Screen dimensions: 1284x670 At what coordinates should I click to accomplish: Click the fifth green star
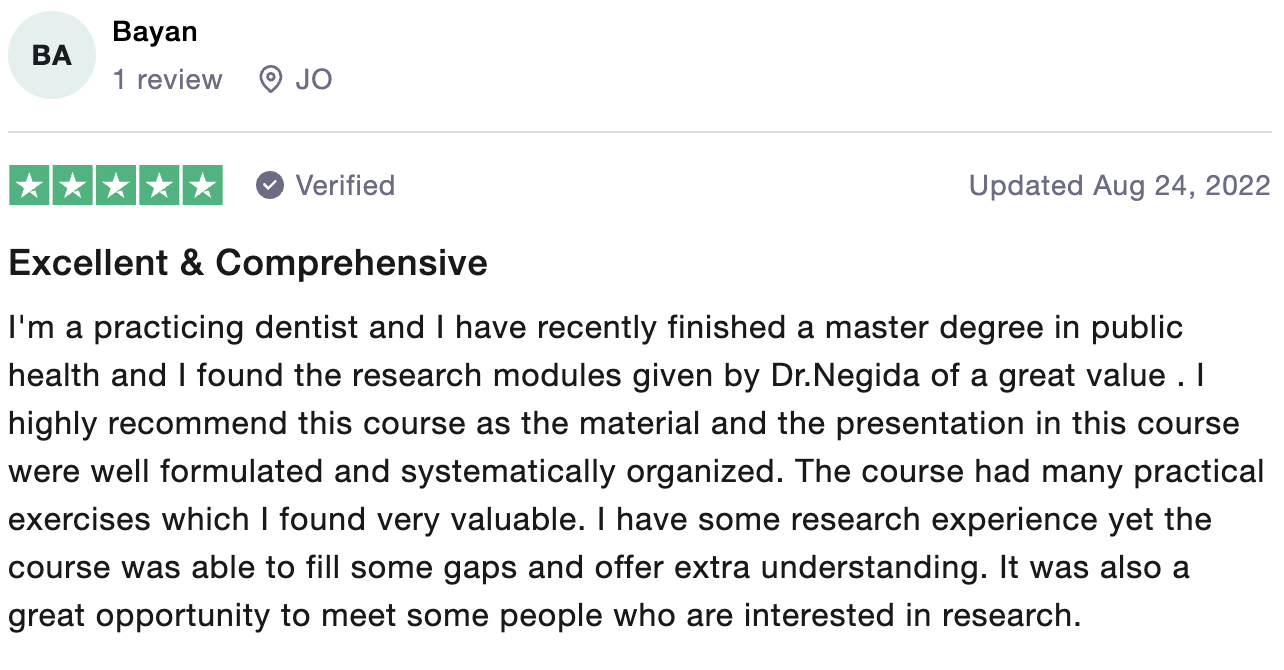click(x=202, y=186)
